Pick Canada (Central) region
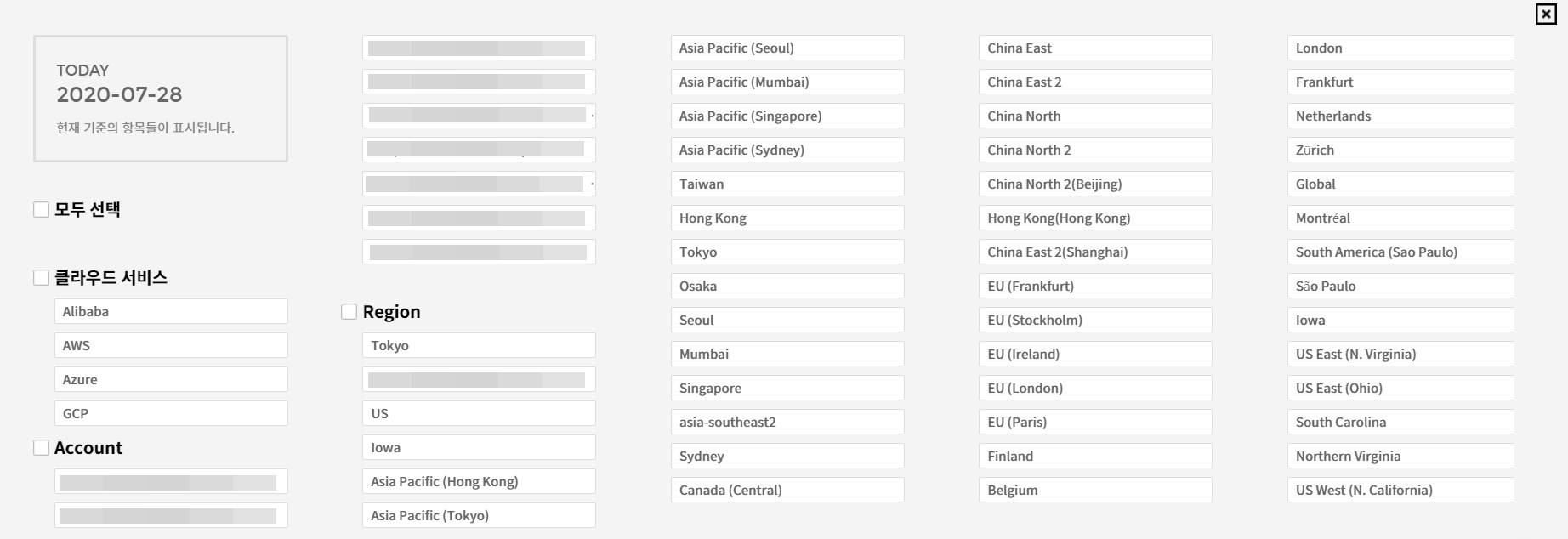This screenshot has height=539, width=1568. [x=787, y=490]
